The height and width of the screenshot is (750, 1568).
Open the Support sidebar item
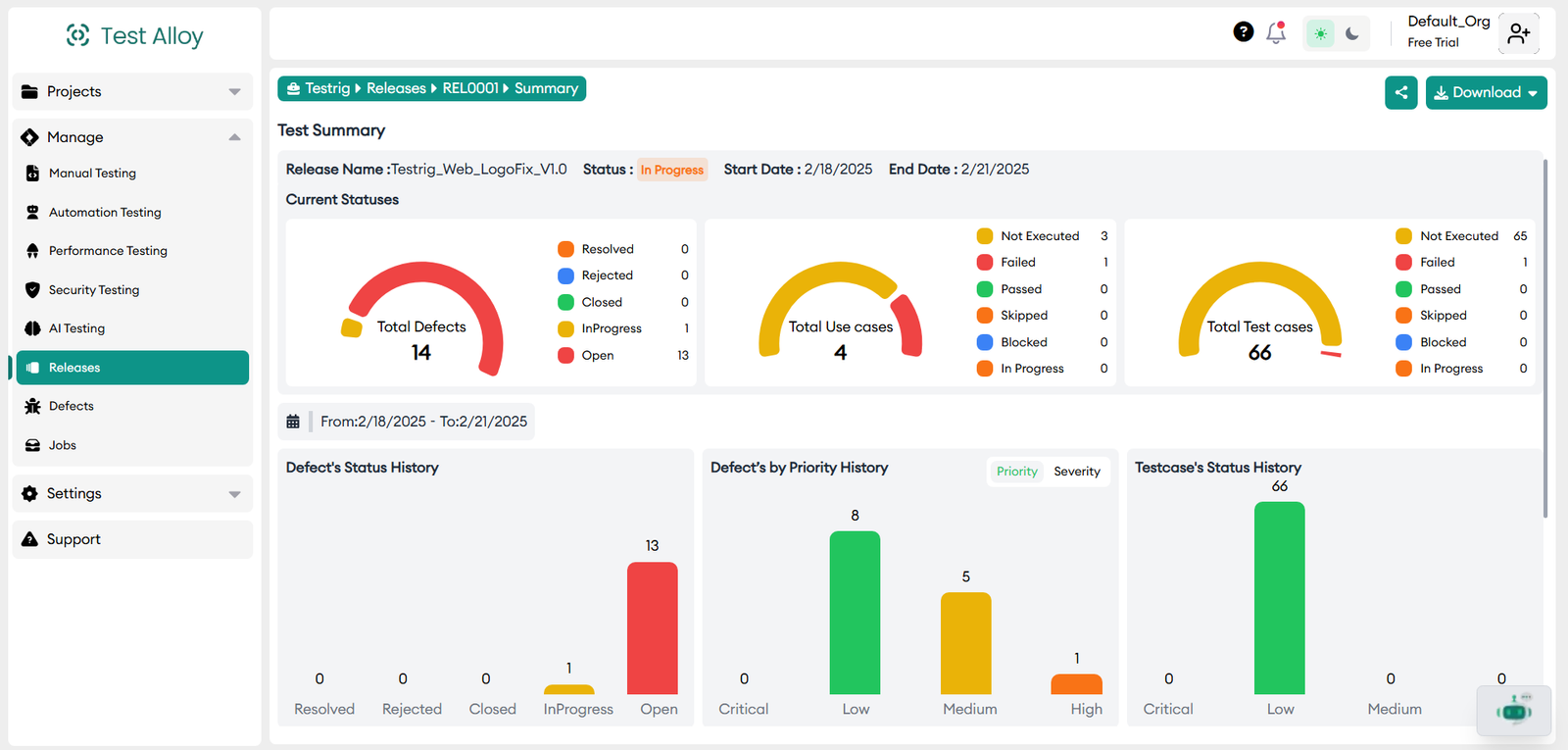pos(132,539)
